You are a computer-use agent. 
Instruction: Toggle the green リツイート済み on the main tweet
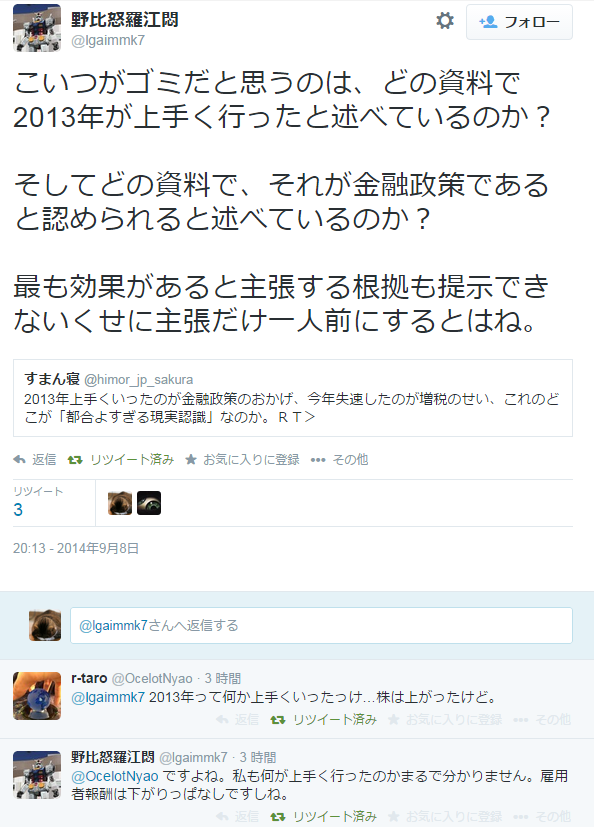coord(121,459)
